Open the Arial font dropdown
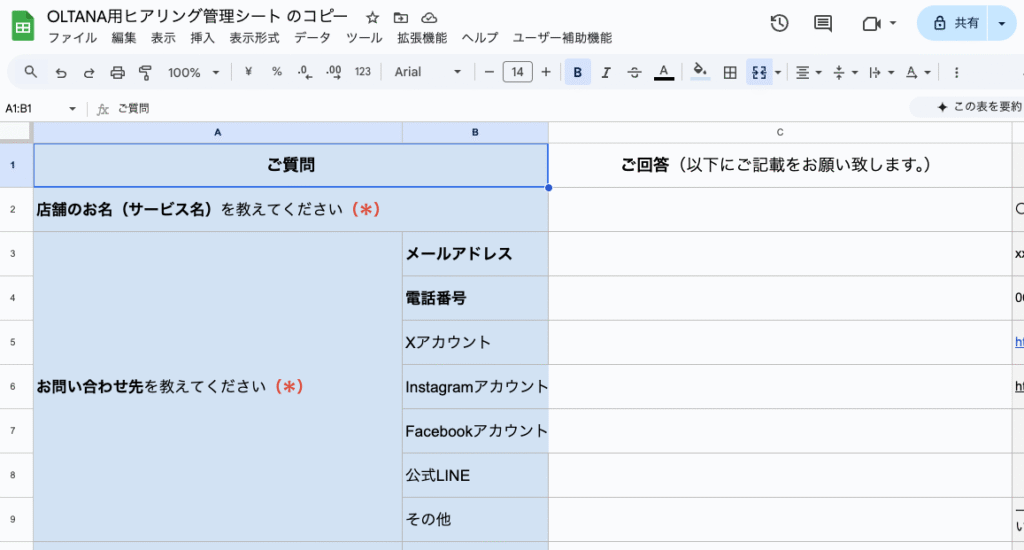1024x550 pixels. point(428,72)
